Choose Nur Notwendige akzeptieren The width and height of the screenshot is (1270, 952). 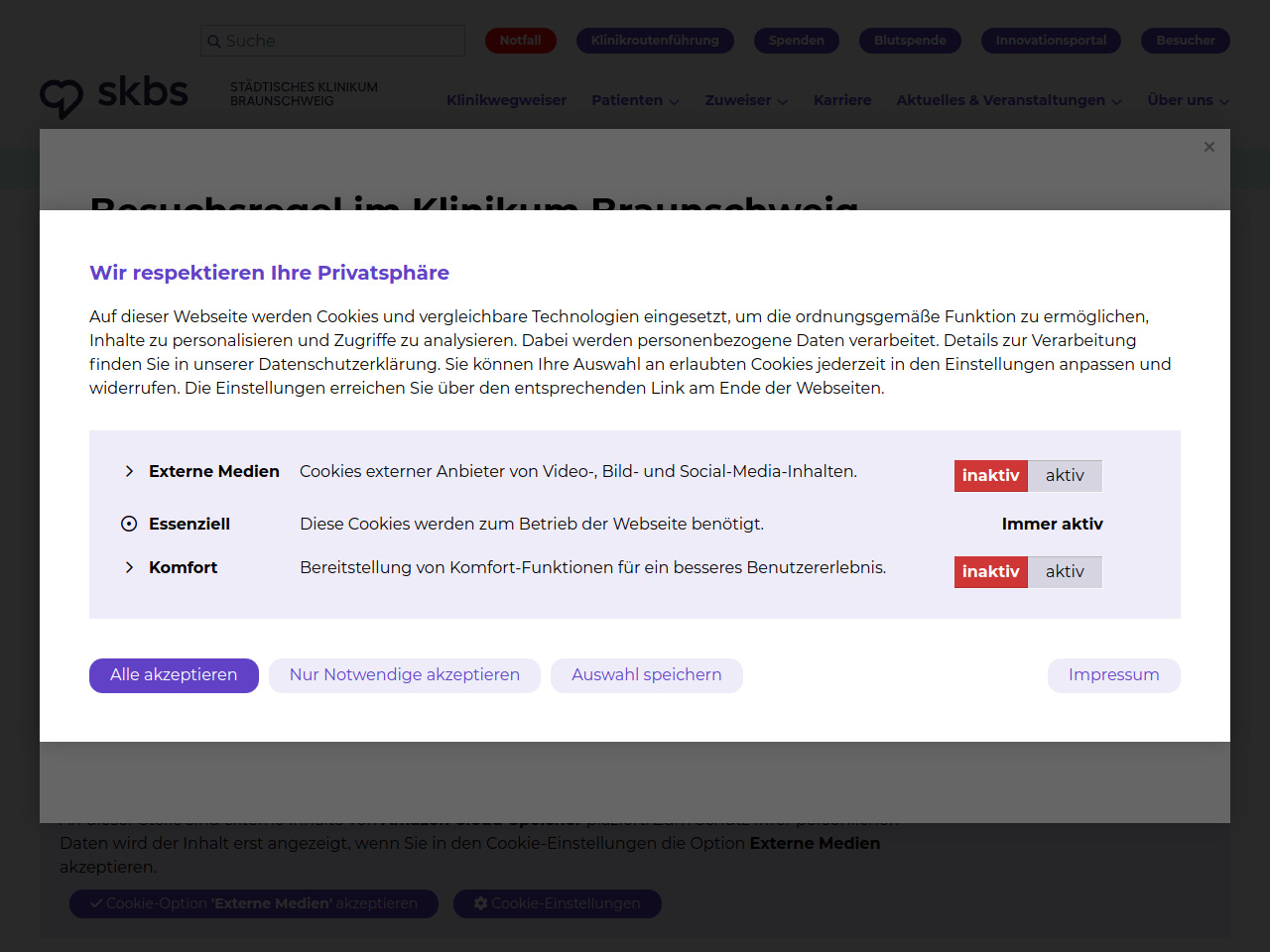coord(404,675)
